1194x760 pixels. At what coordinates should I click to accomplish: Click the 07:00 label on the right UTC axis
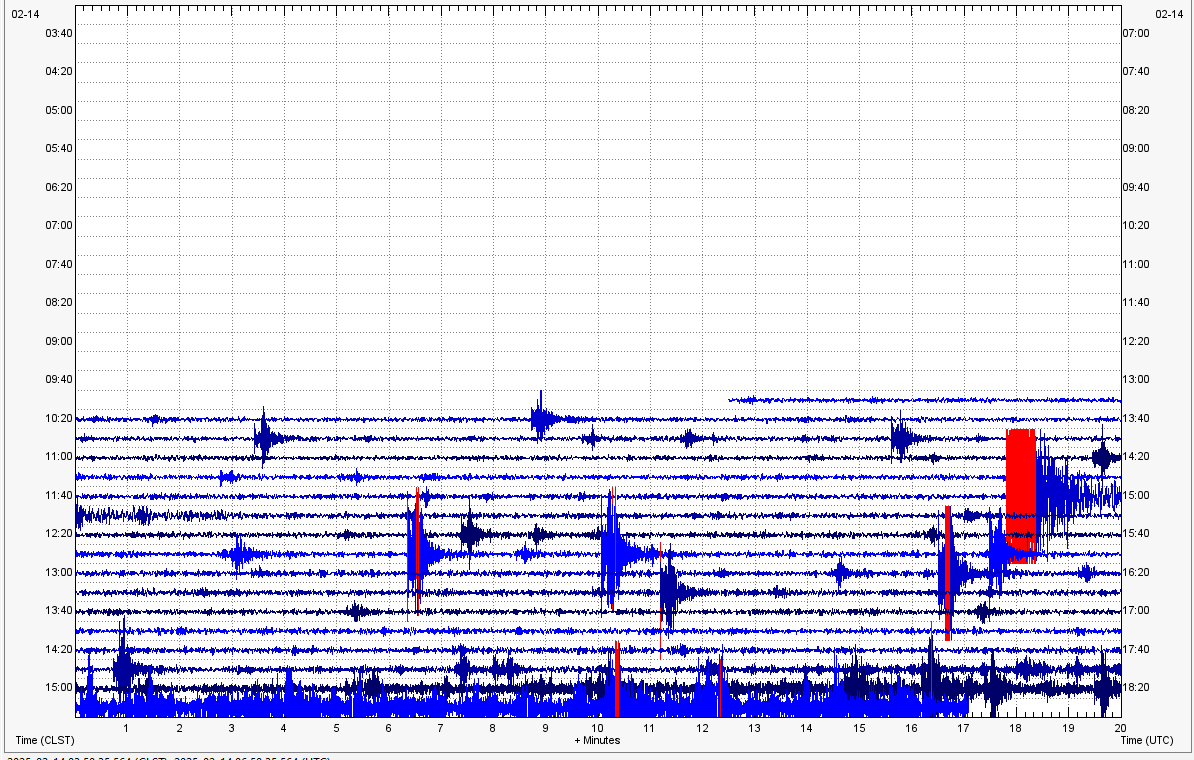(1137, 33)
